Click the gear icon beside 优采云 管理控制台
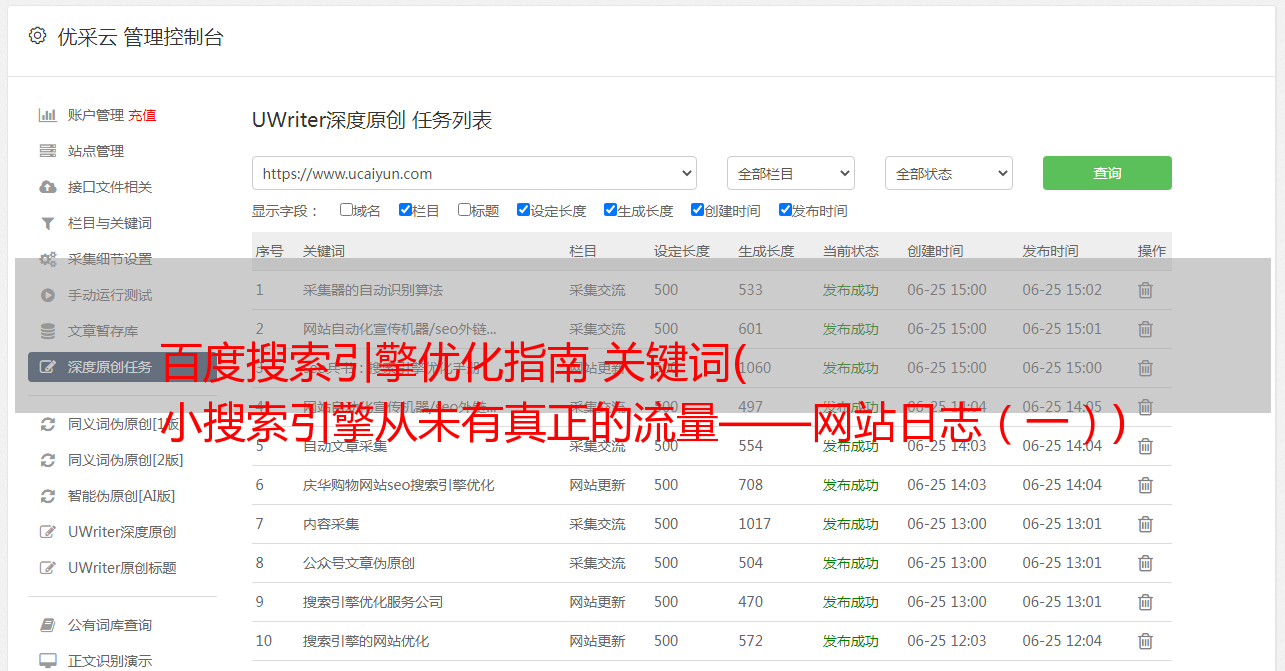The image size is (1285, 671). pos(37,36)
